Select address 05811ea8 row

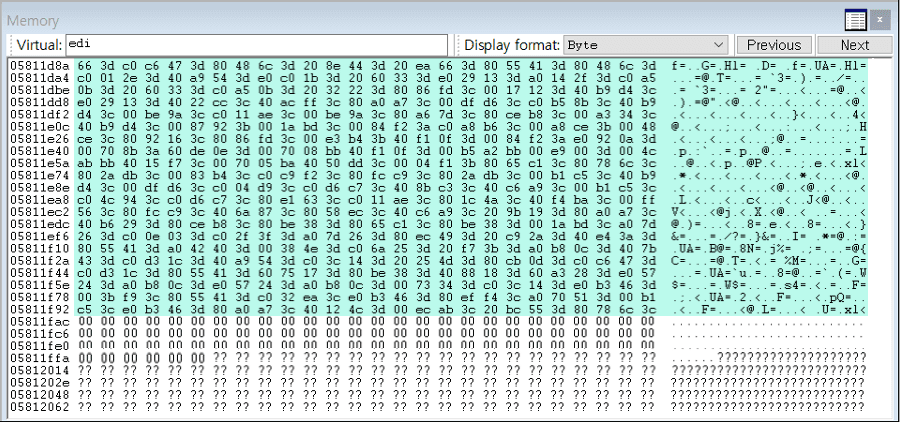(x=40, y=199)
